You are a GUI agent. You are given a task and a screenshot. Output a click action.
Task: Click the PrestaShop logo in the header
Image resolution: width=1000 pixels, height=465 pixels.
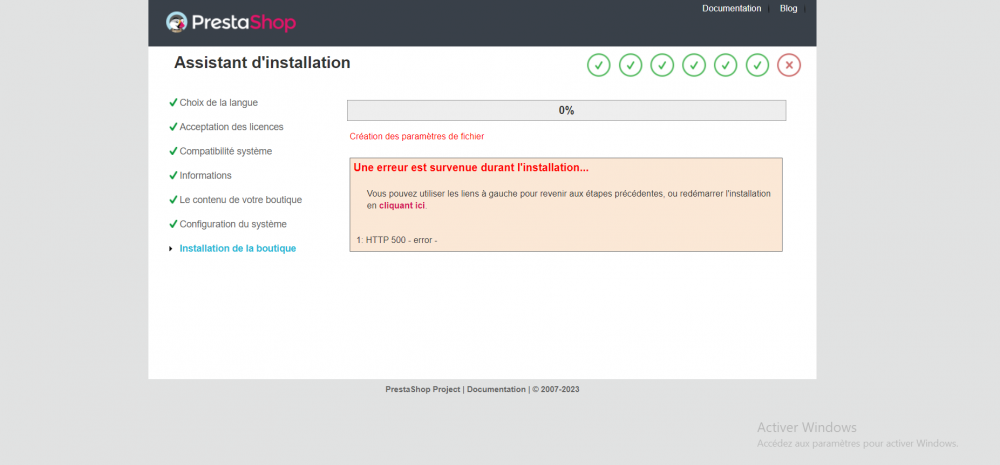point(231,22)
